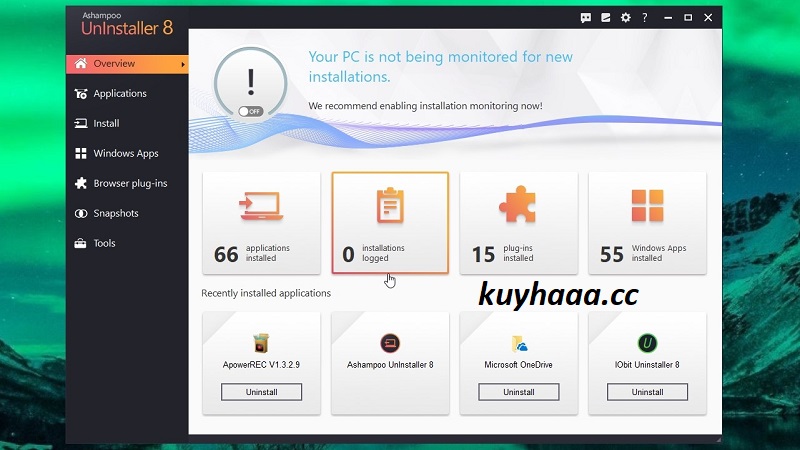Click the orange puzzle piece icon on plug-ins tile
Viewport: 800px width, 450px height.
click(x=517, y=205)
